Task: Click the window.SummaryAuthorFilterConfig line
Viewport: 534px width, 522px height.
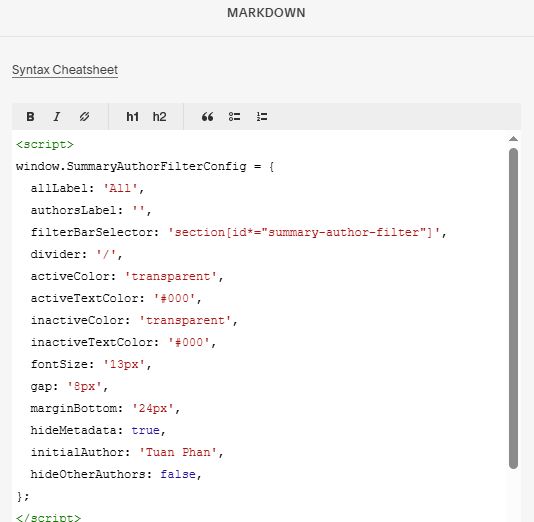Action: [x=145, y=167]
